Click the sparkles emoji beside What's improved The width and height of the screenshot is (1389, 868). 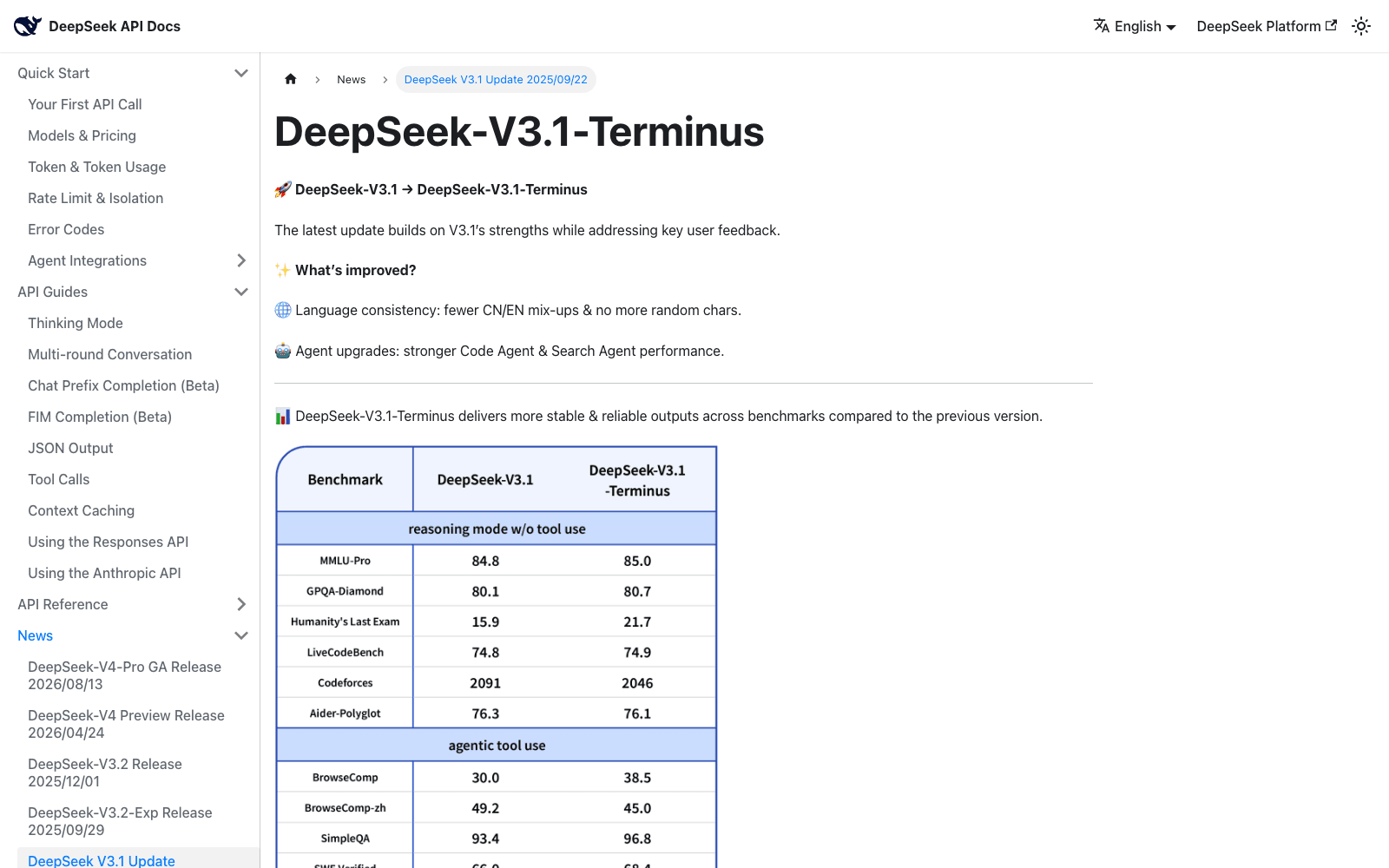(x=283, y=270)
